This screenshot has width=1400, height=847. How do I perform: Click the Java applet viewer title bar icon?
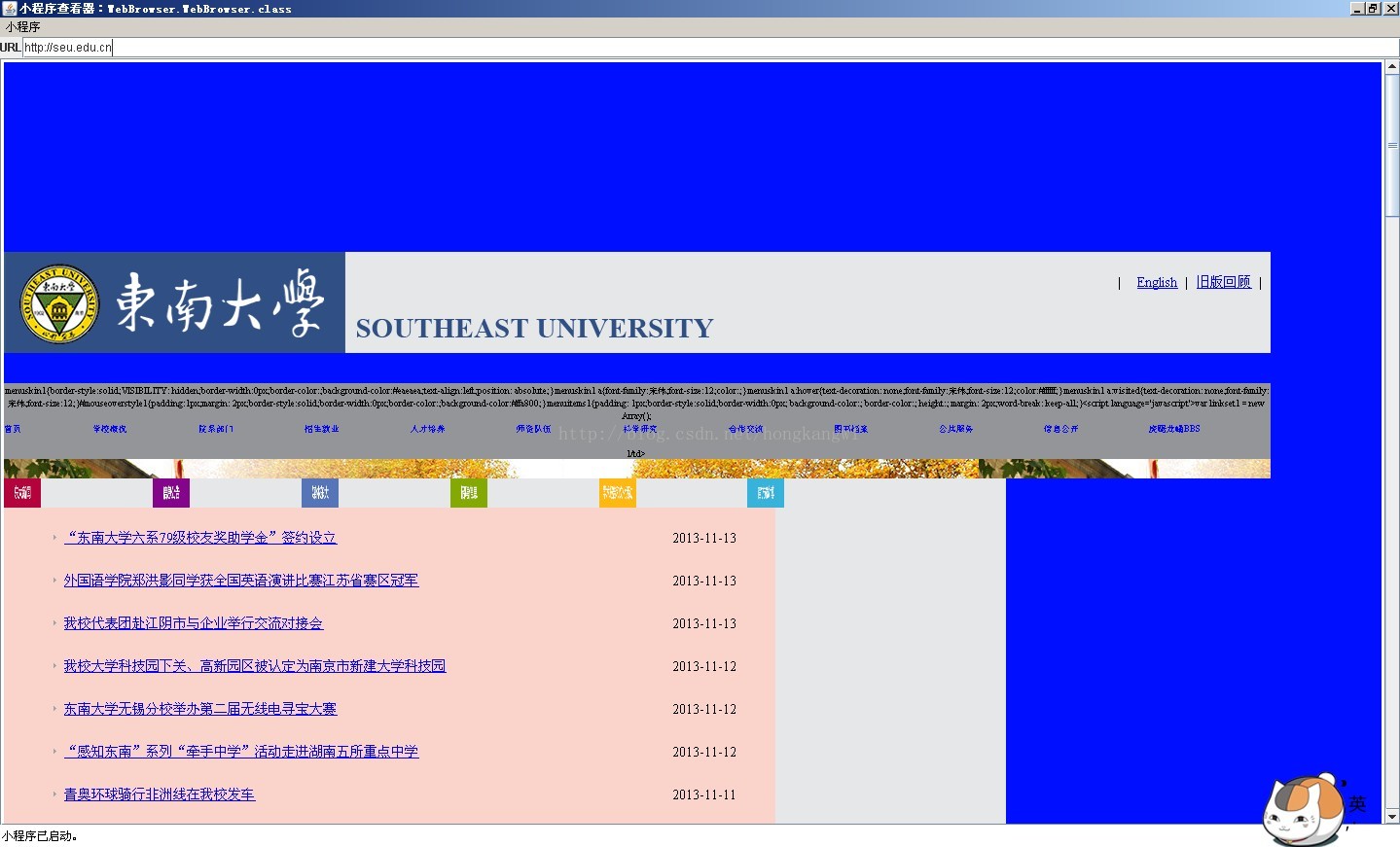(9, 8)
